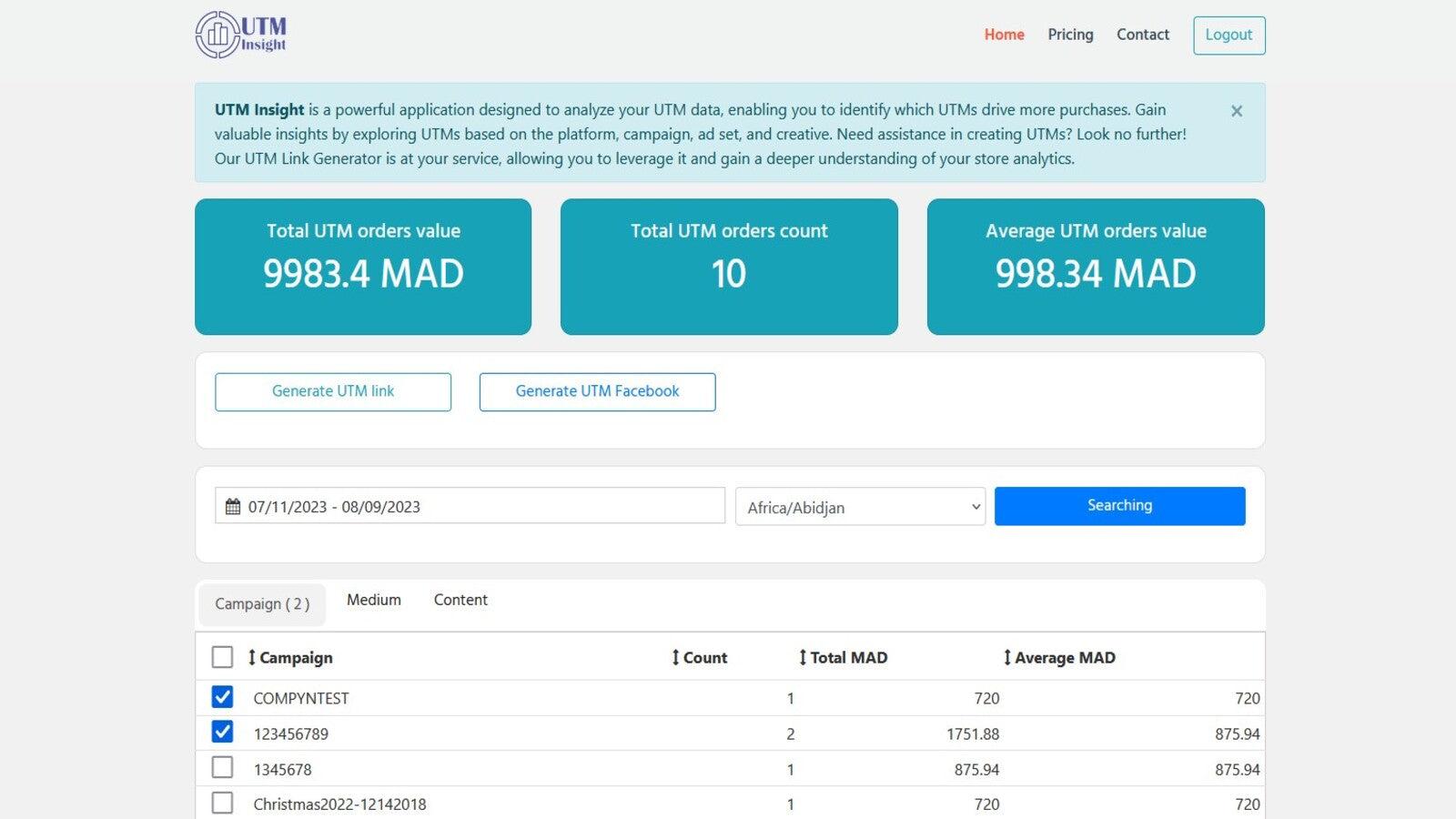Switch to the Content tab
The image size is (1456, 819).
[x=460, y=600]
